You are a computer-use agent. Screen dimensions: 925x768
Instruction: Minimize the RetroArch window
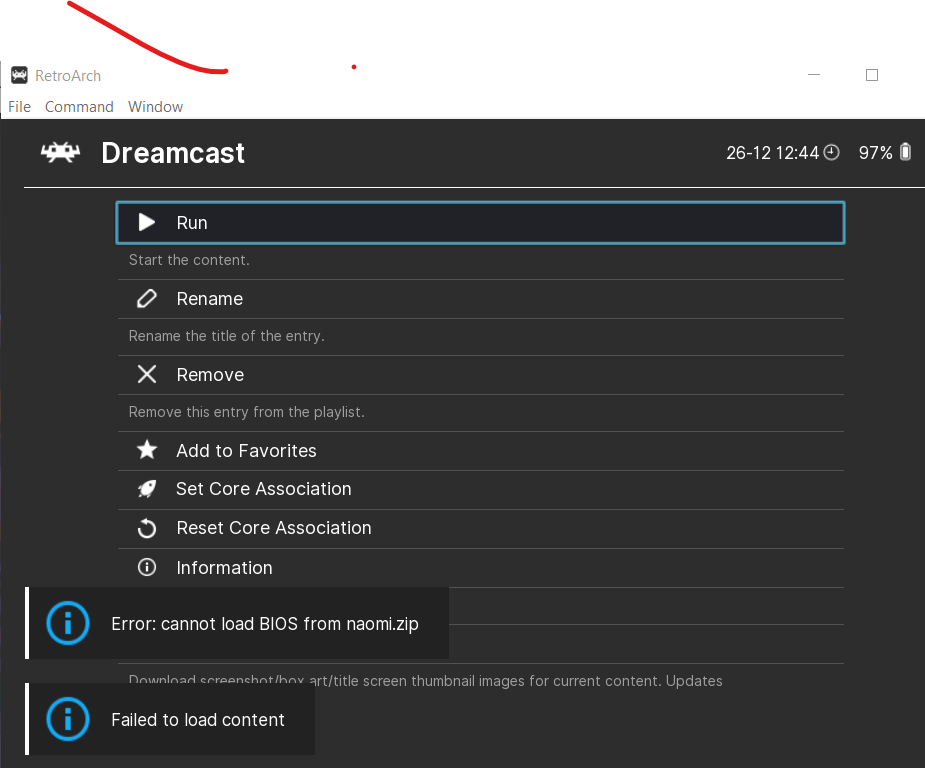[x=814, y=75]
